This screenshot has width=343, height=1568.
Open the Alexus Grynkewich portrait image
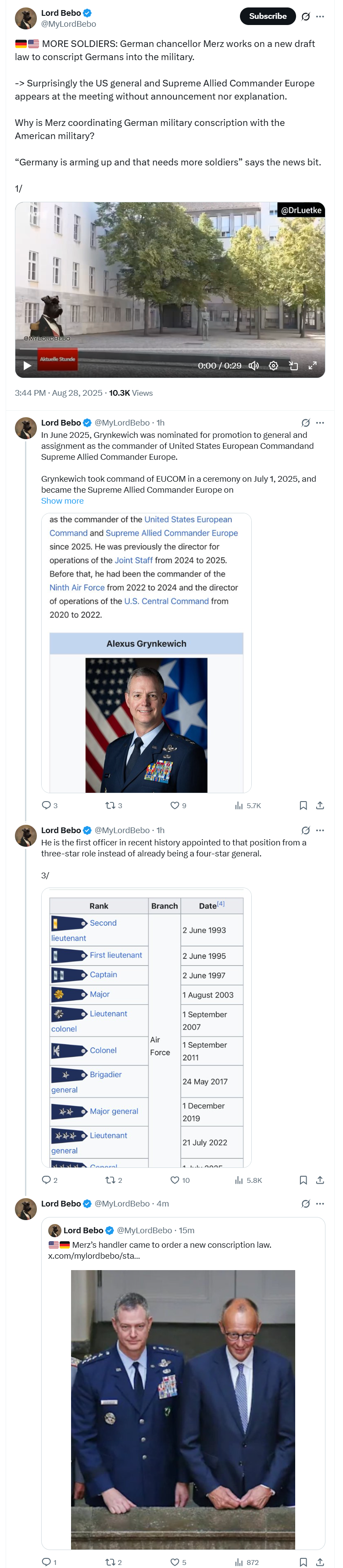click(x=146, y=724)
